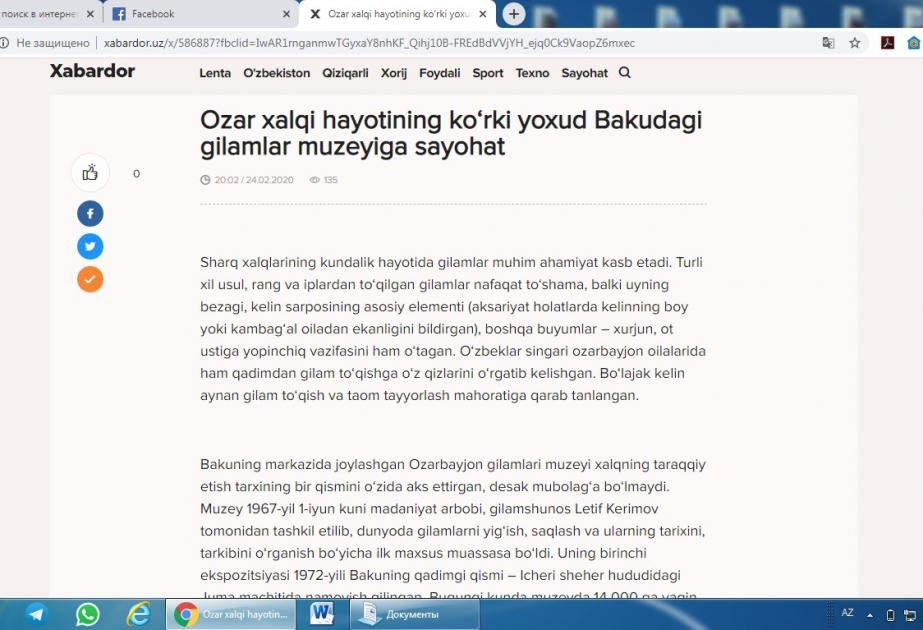
Task: Click the like counter showing 0
Action: (137, 174)
